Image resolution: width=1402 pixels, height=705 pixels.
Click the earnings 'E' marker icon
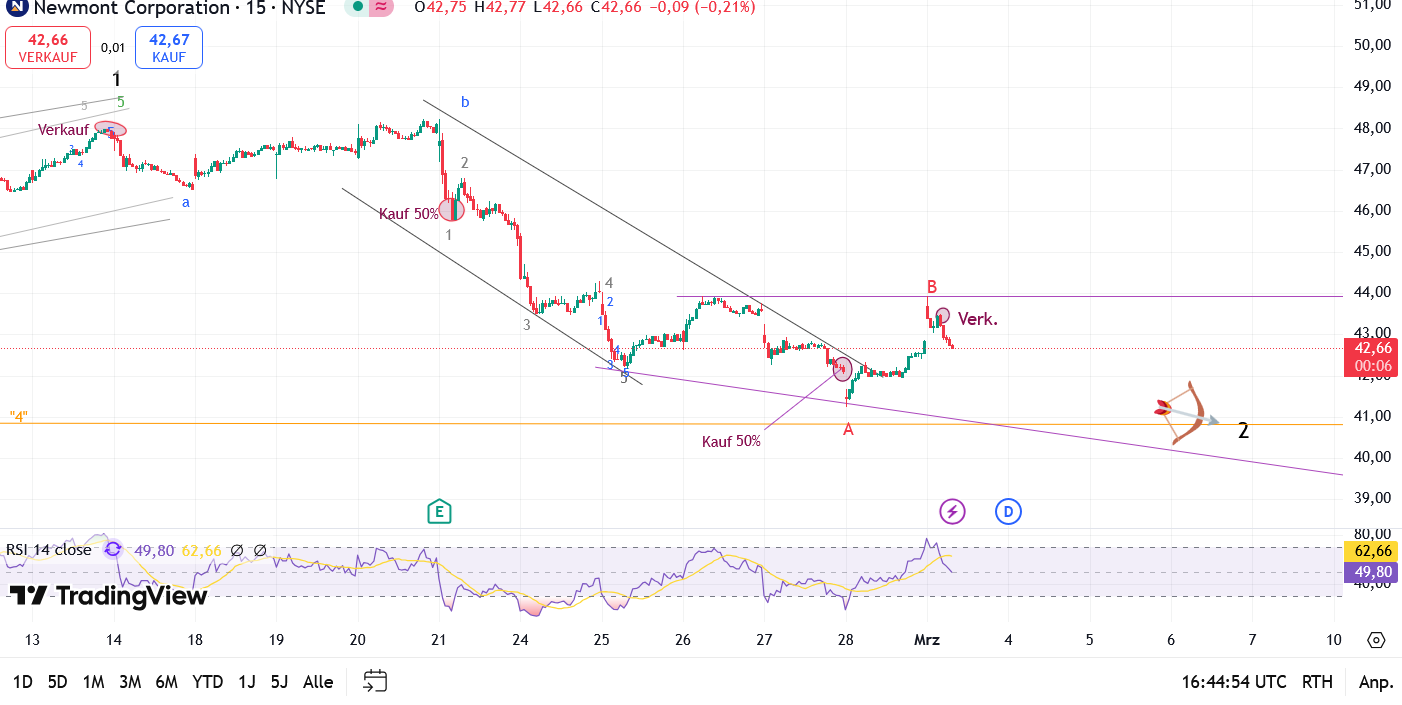coord(438,512)
